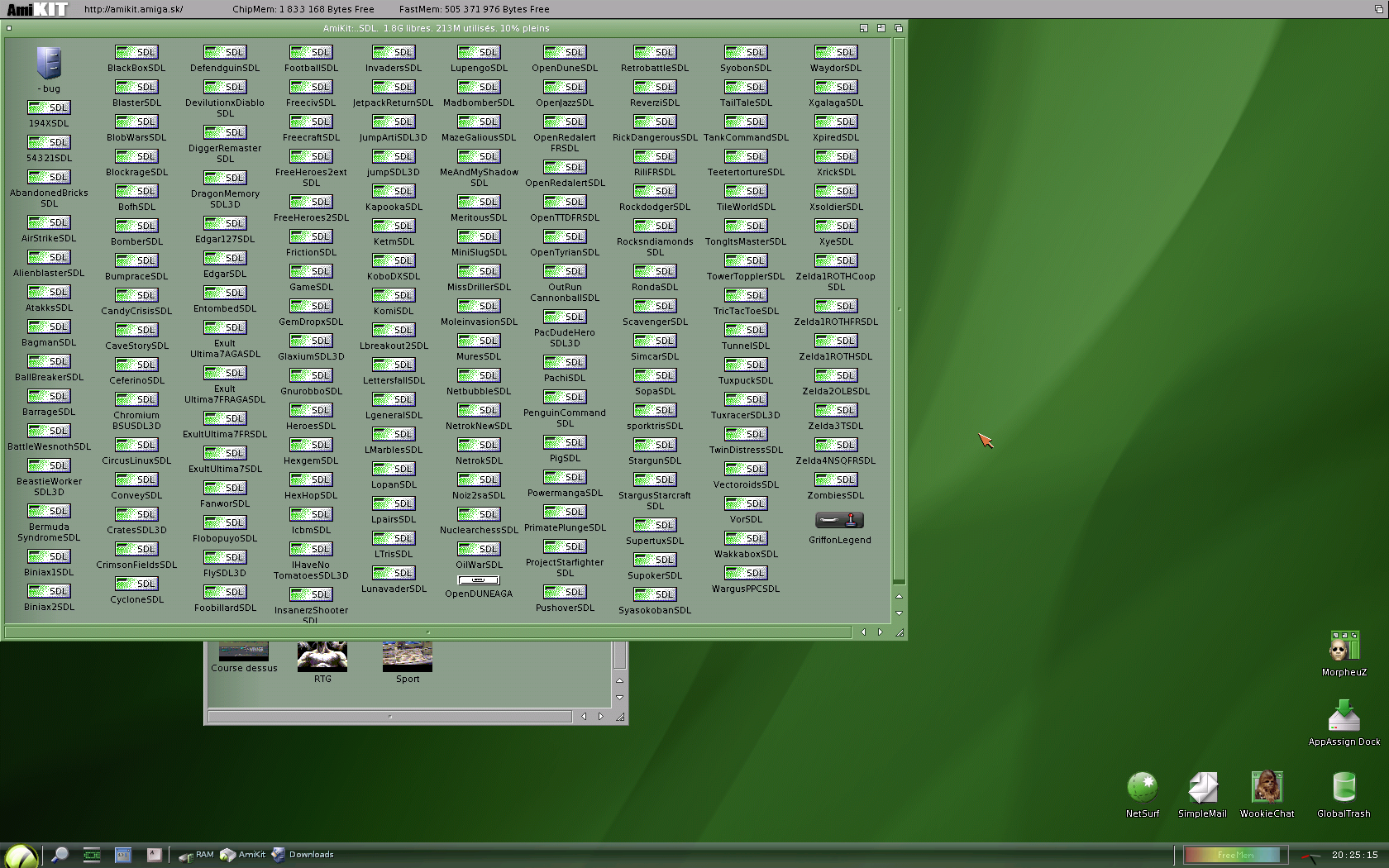Viewport: 1389px width, 868px height.
Task: Select the CaveStorySDL icon
Action: (136, 330)
